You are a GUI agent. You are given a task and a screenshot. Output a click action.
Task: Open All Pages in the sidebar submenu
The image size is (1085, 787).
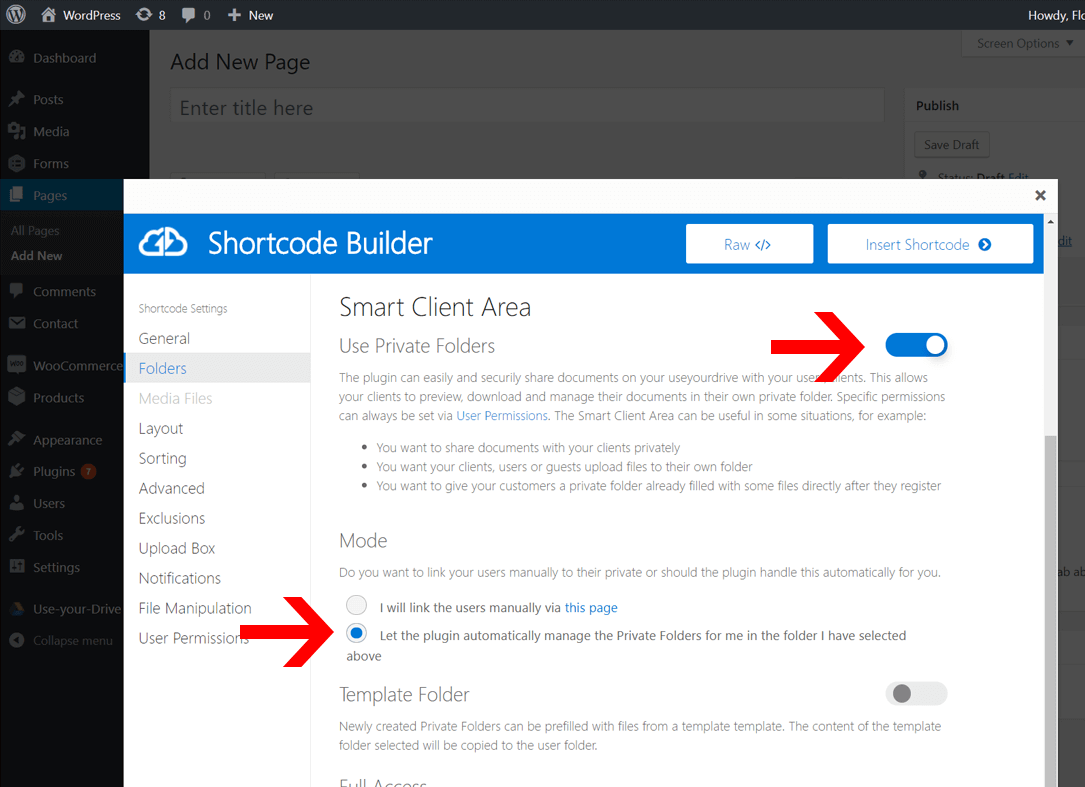point(35,230)
